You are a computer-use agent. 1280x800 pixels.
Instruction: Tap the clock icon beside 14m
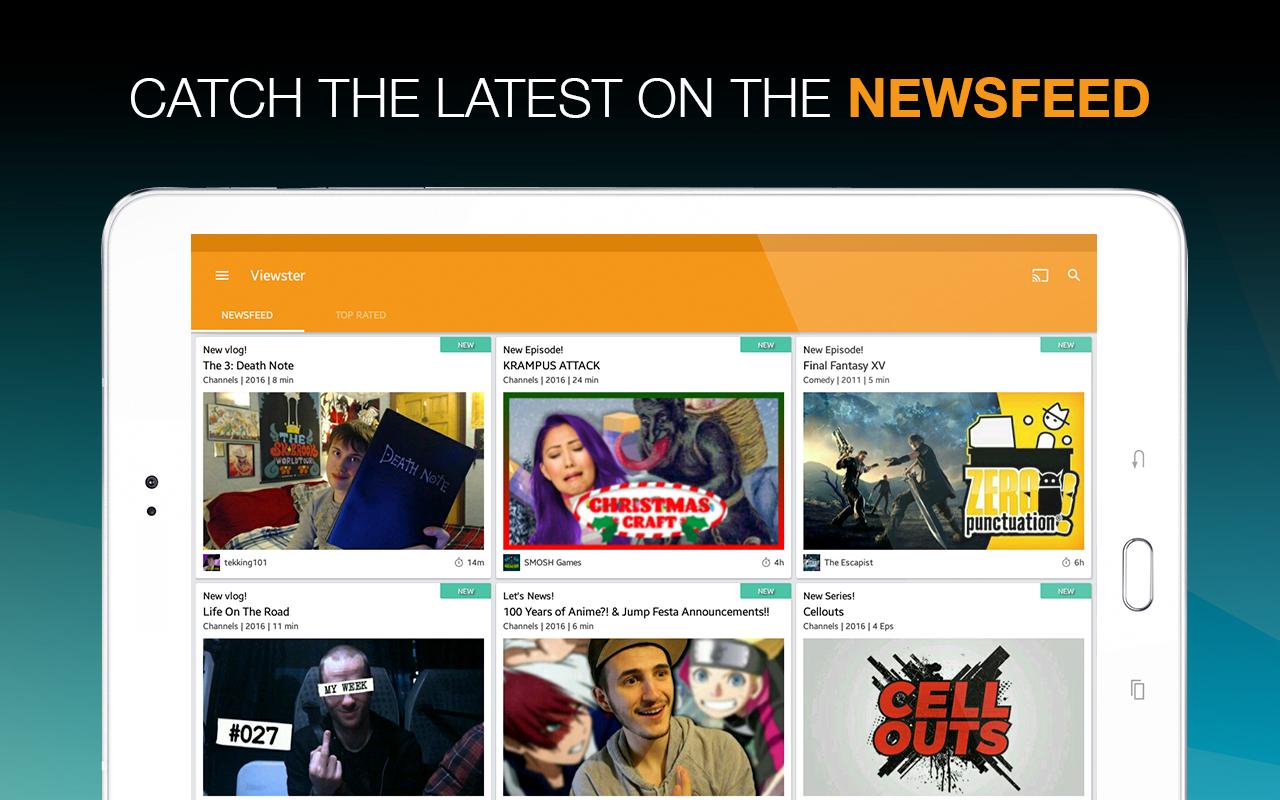coord(459,562)
